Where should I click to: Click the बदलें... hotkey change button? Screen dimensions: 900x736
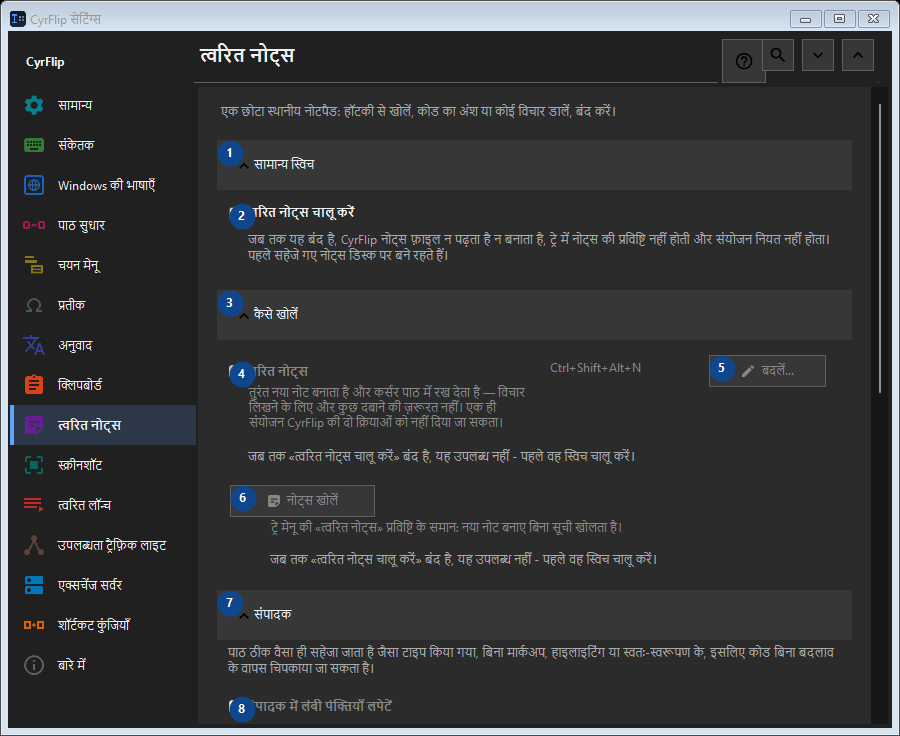(x=767, y=371)
